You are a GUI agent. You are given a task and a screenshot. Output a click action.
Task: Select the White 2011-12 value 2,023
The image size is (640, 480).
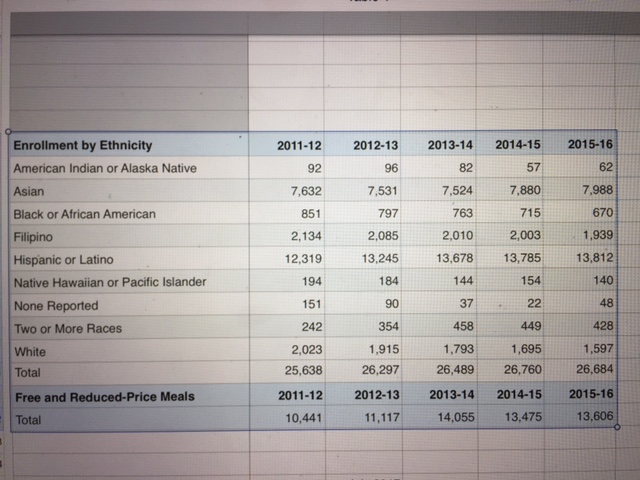click(302, 350)
